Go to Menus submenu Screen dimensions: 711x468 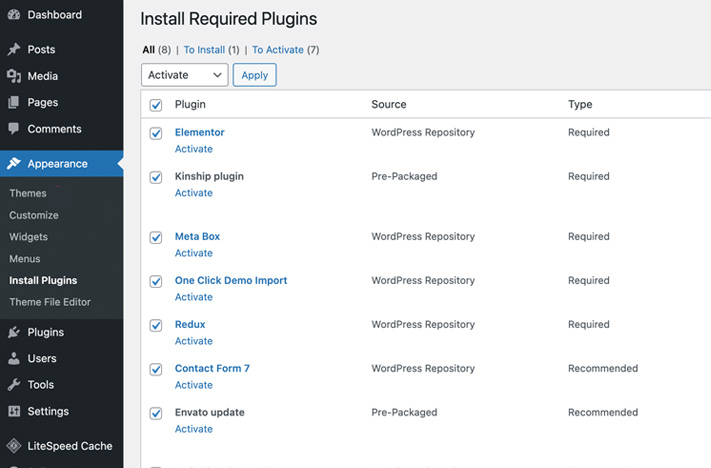25,258
